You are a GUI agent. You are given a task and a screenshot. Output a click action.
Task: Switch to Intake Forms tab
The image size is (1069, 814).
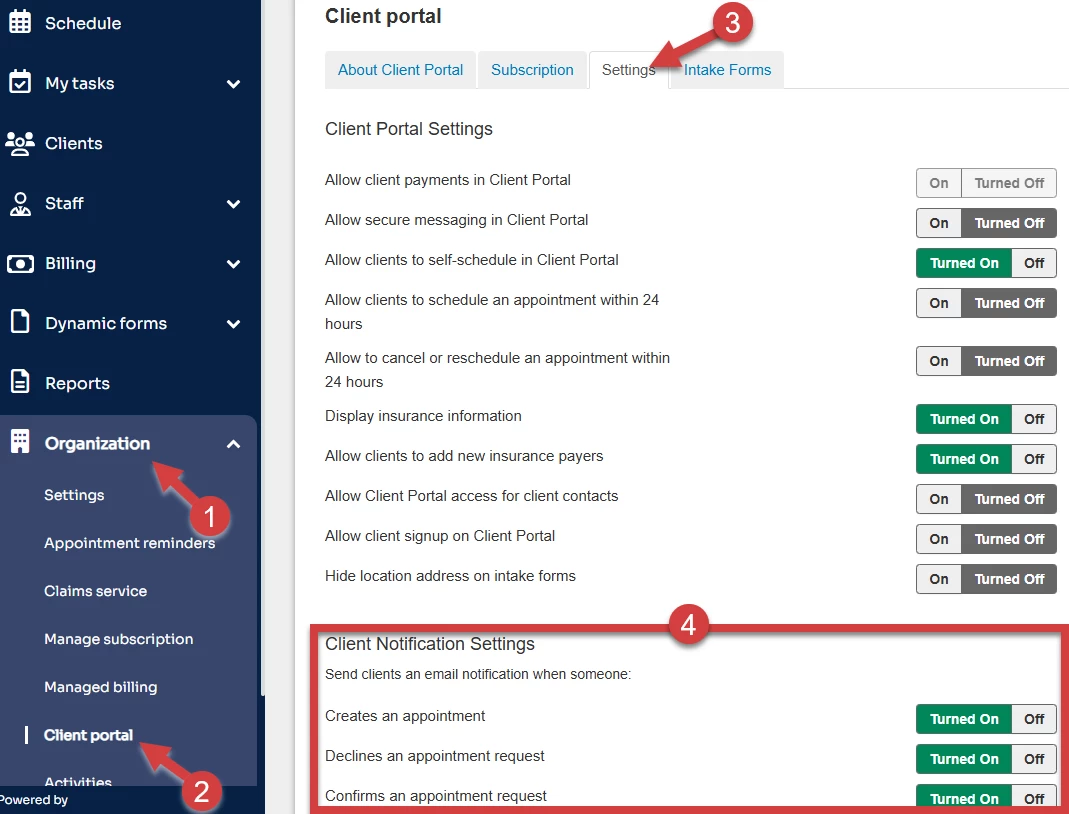pos(727,70)
